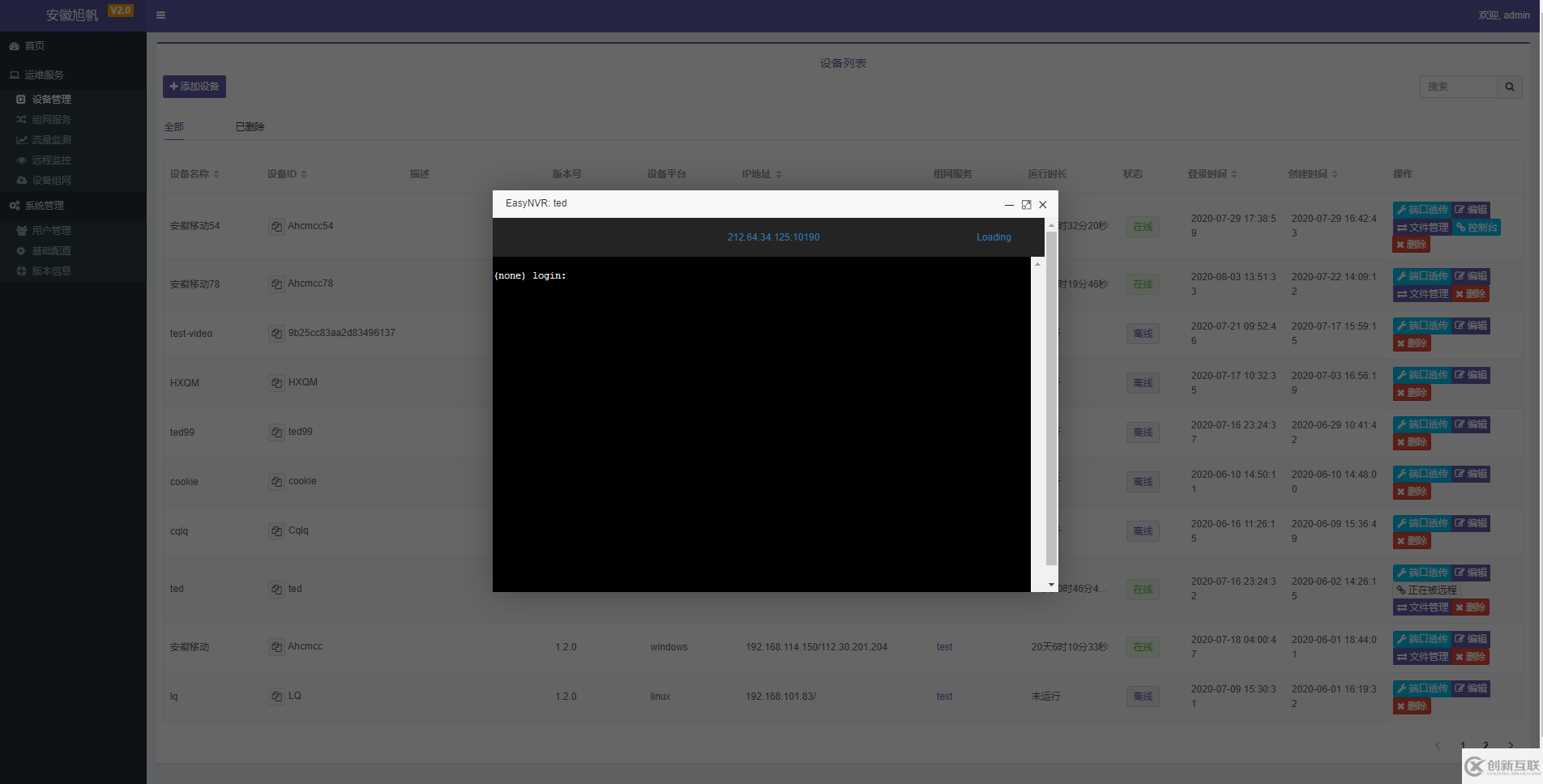Minimize the EasyNVR ted terminal dialog

(x=1009, y=205)
